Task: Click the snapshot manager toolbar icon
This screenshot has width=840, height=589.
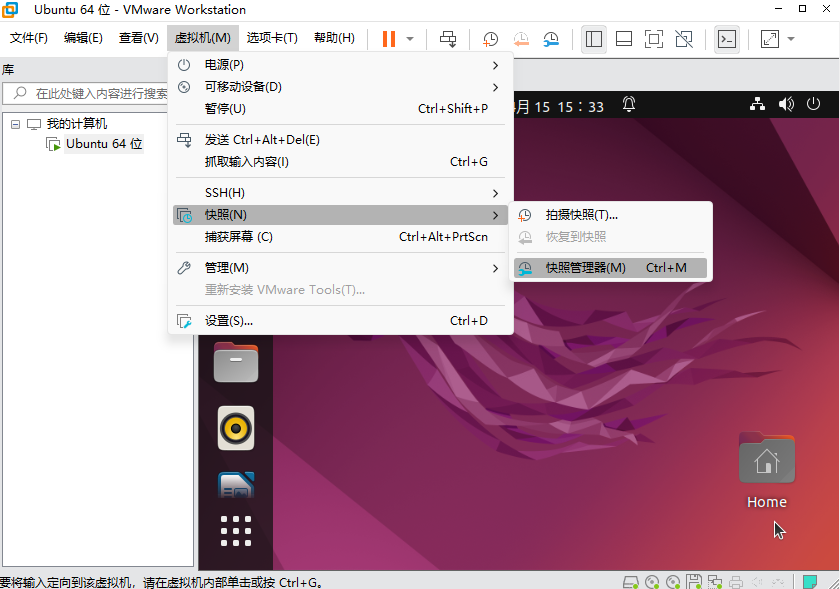Action: pos(551,39)
